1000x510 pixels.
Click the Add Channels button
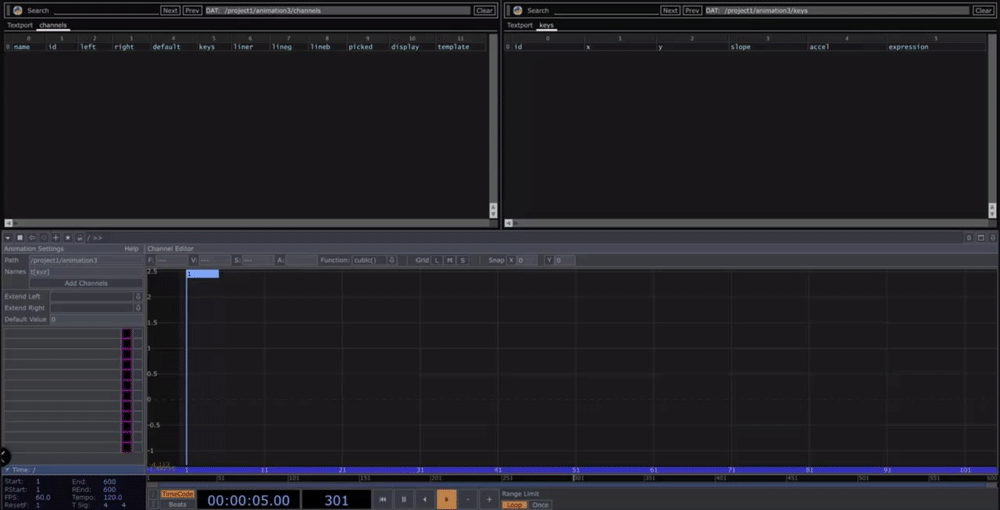86,283
